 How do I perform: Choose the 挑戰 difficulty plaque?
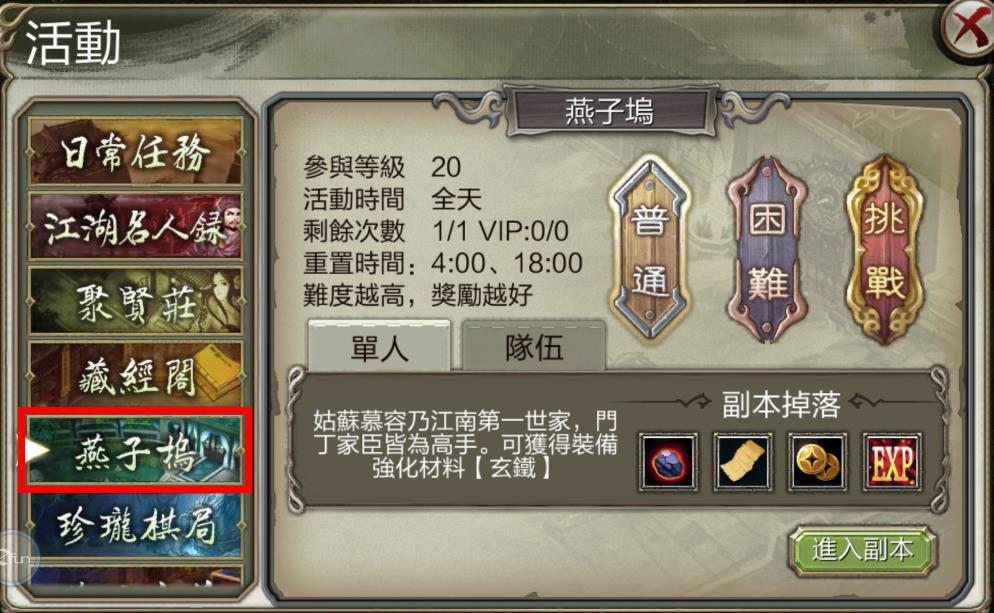[x=885, y=249]
